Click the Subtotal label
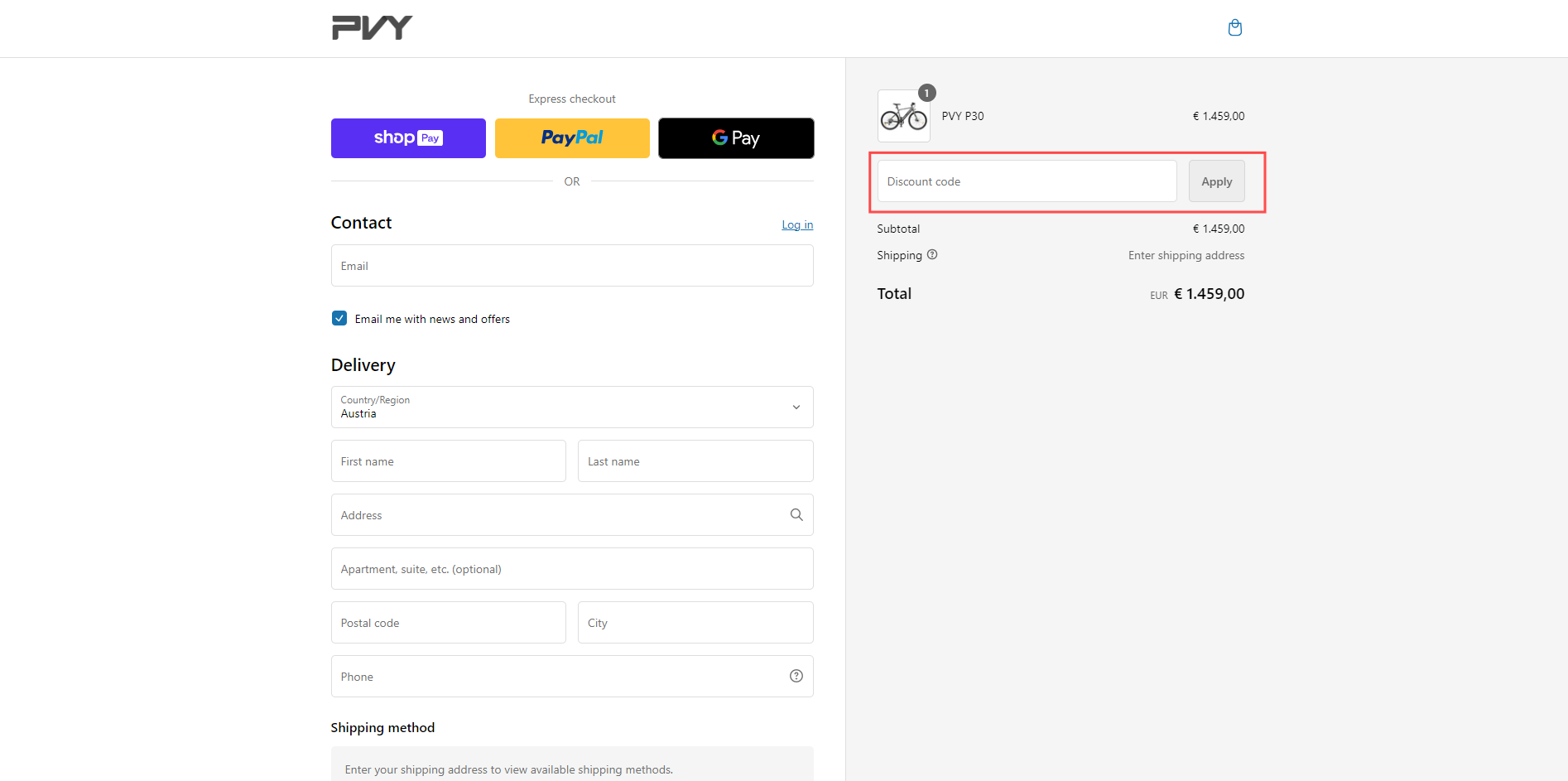 (898, 229)
